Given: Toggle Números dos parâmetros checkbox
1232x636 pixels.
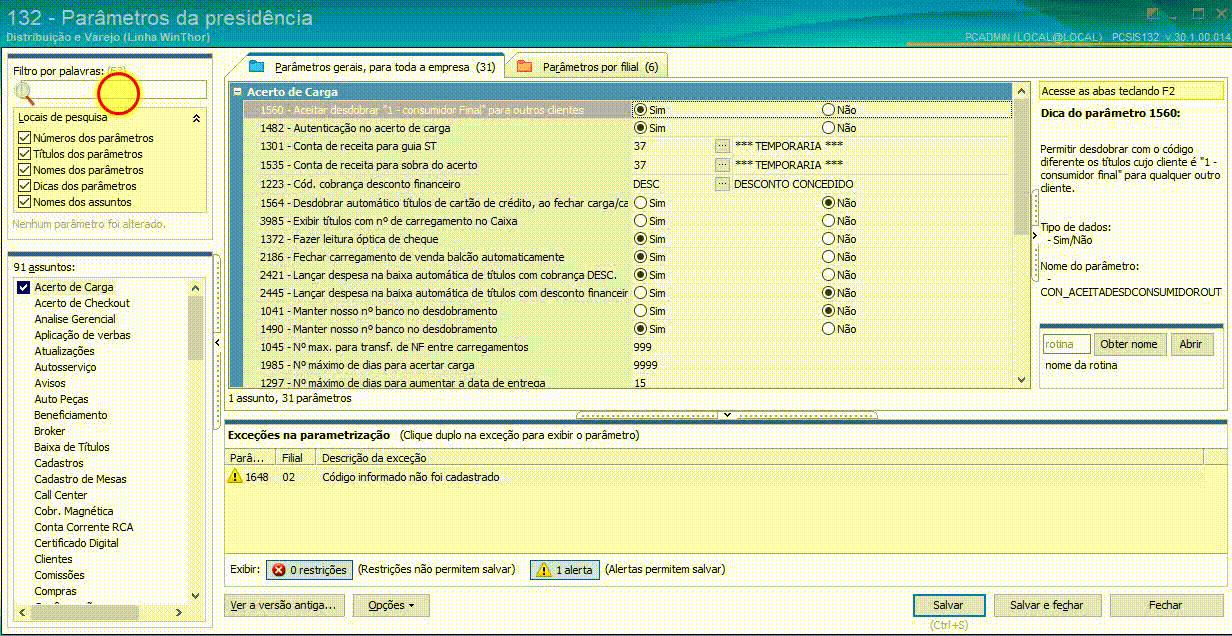Looking at the screenshot, I should pos(25,138).
